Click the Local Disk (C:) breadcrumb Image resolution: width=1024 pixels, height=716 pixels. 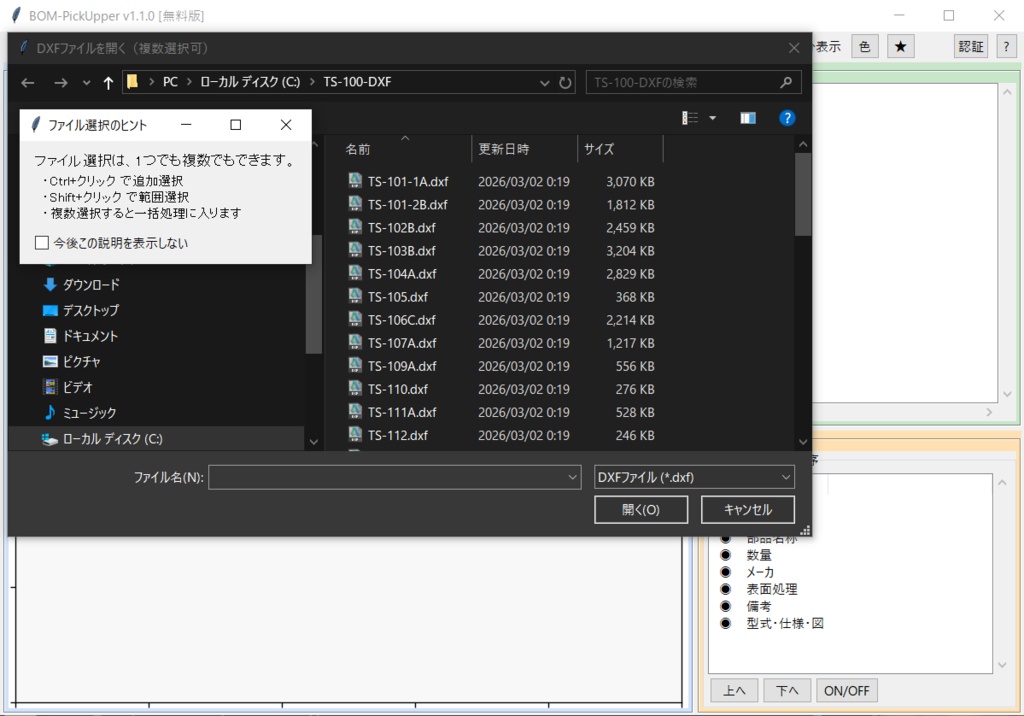point(250,82)
